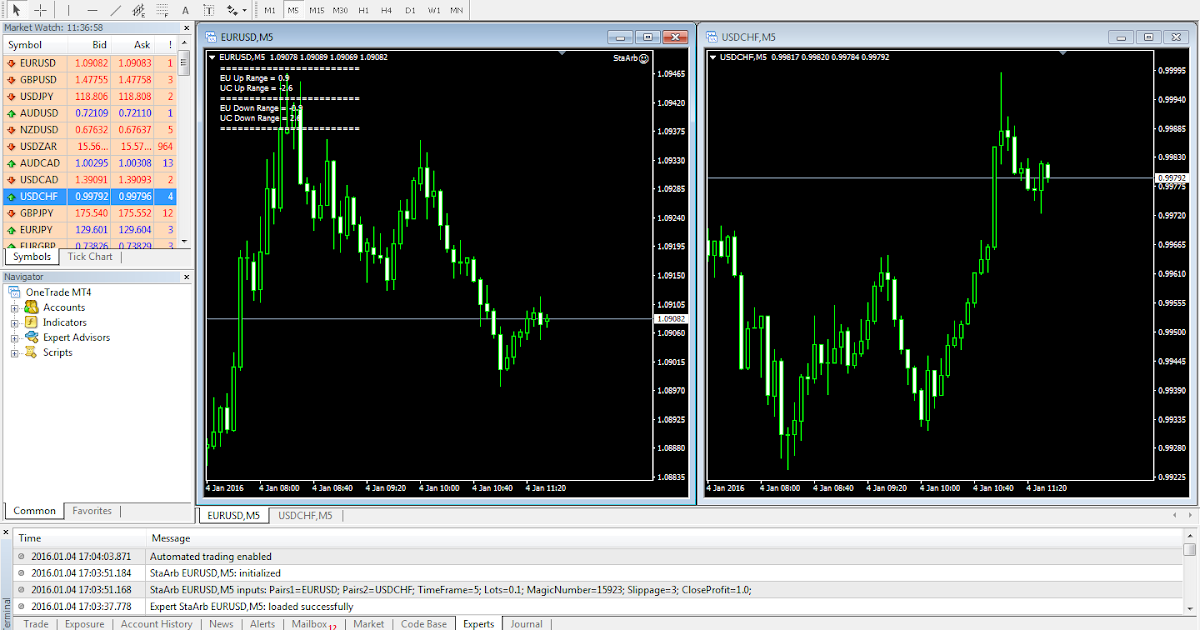Viewport: 1200px width, 630px height.
Task: Switch chart to M15 timeframe
Action: point(316,10)
